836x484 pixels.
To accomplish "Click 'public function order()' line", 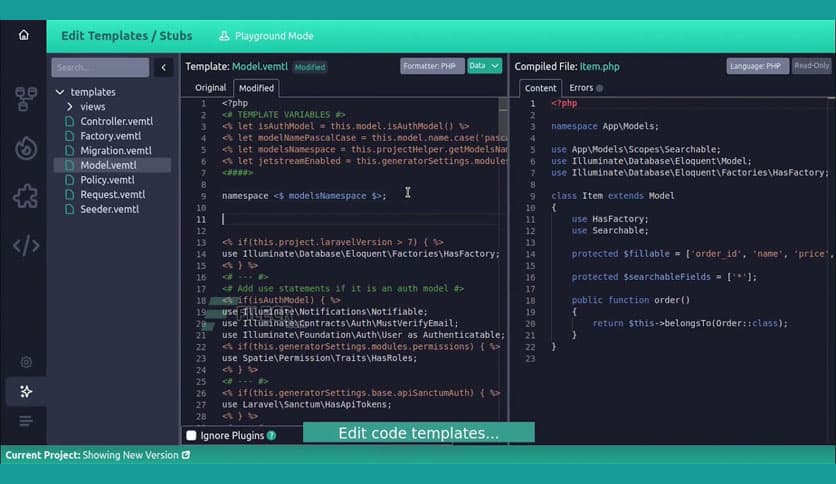I will click(x=631, y=300).
